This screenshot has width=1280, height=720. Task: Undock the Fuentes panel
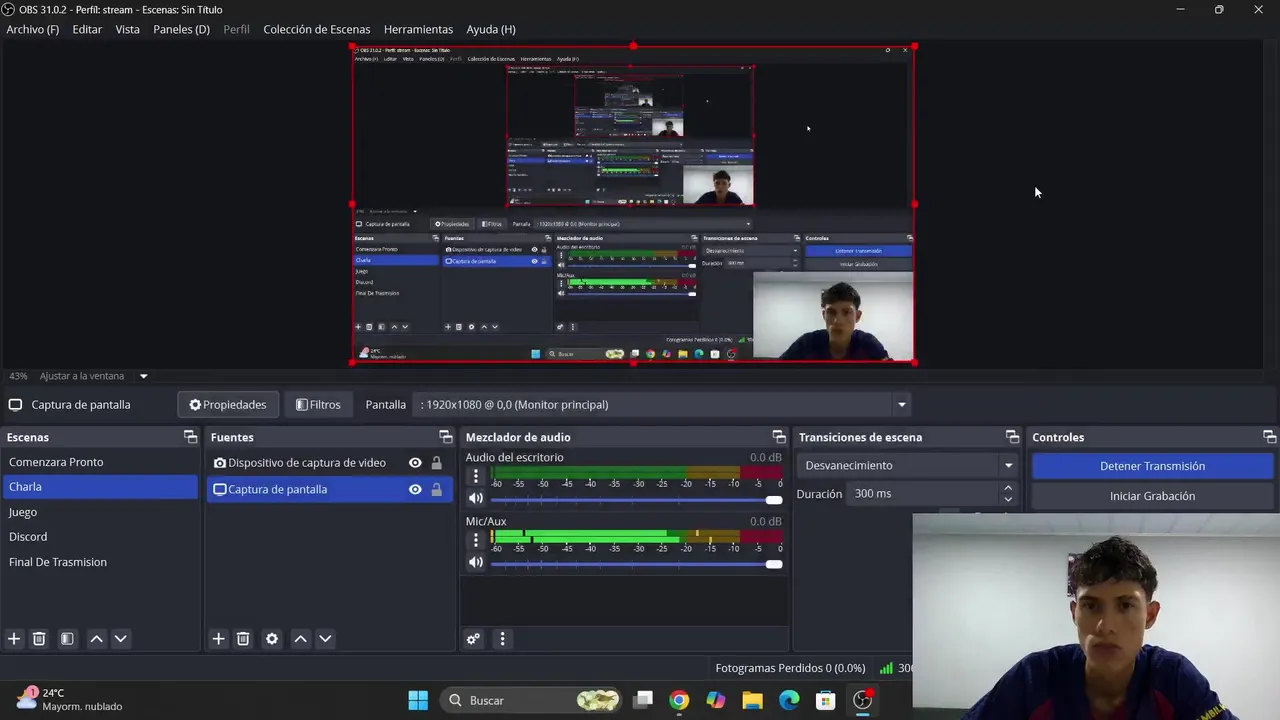click(446, 437)
